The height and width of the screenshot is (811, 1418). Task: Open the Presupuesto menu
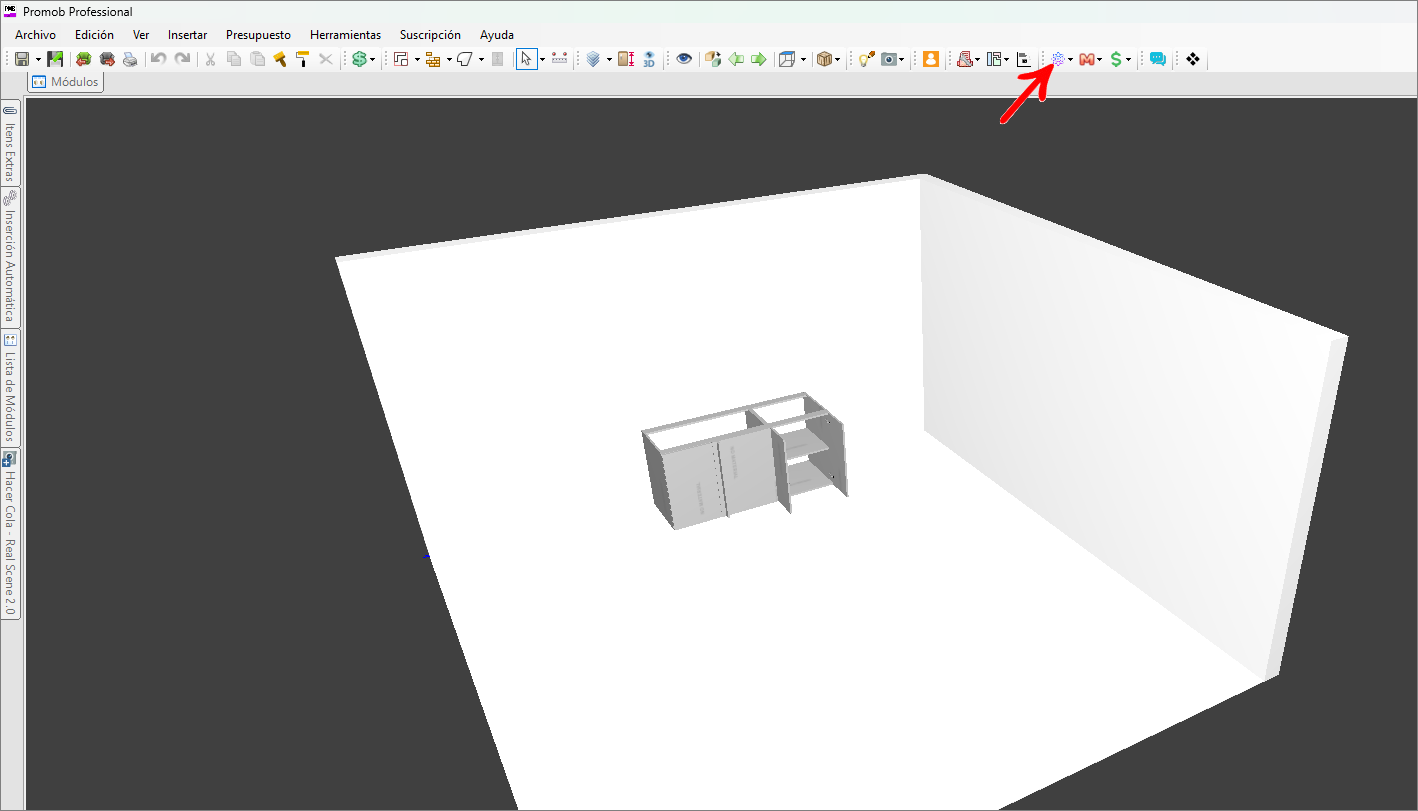point(258,35)
